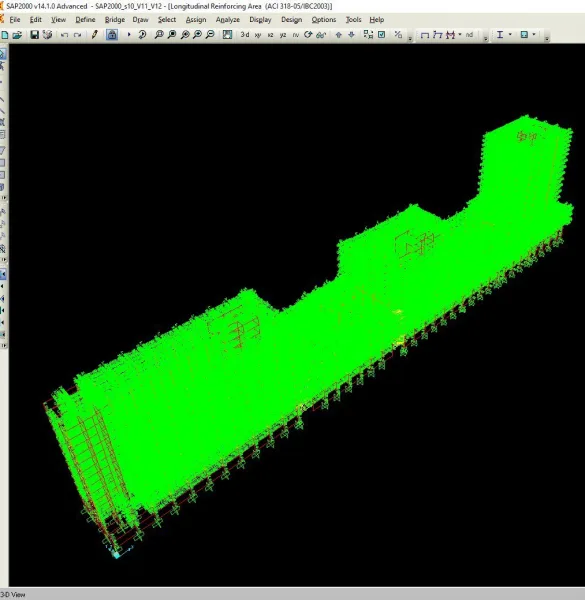Toggle the Set Display Options checkbox icon
This screenshot has width=585, height=600.
pos(381,35)
